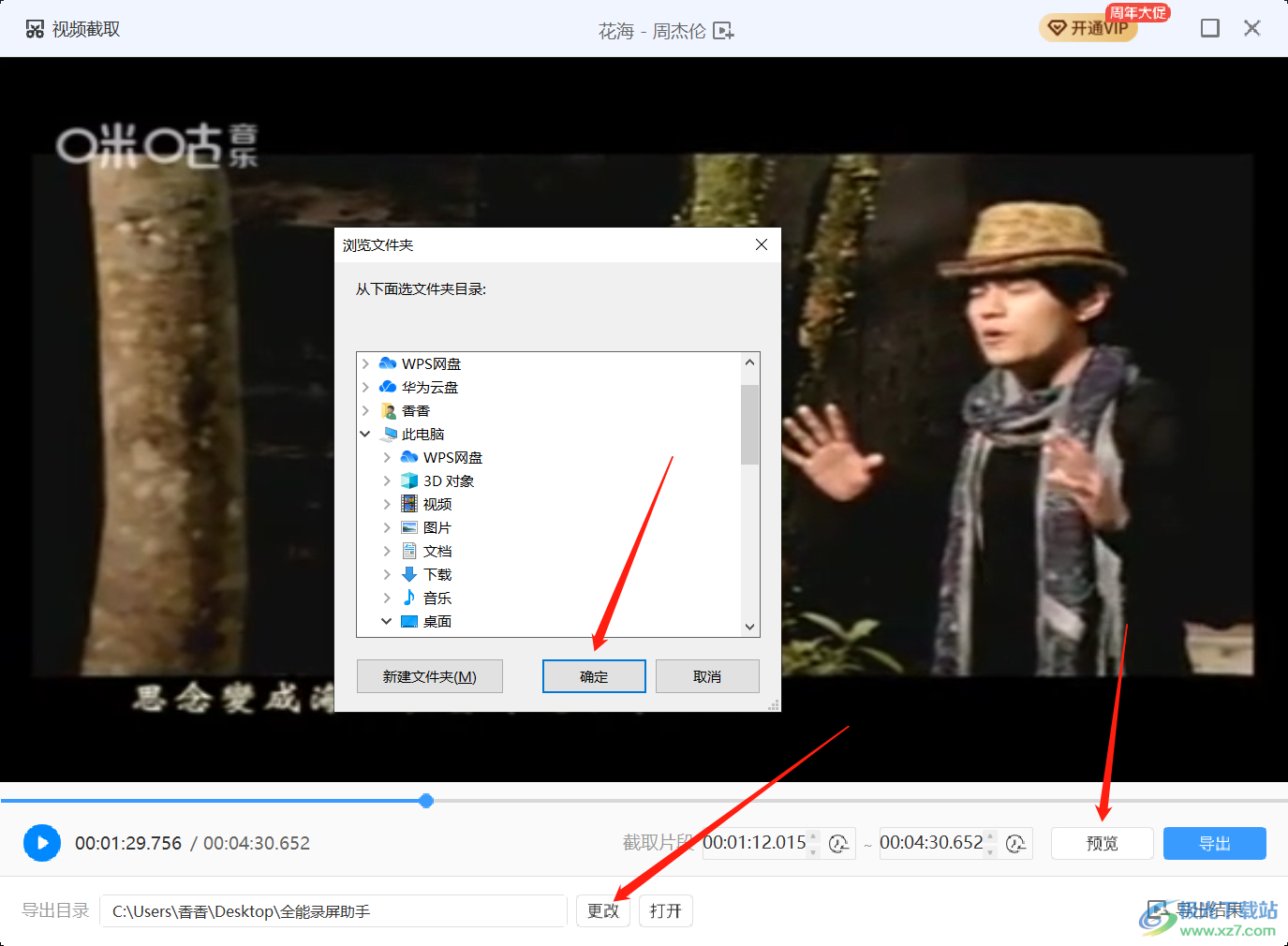Expand the 音乐 folder node

click(x=387, y=598)
